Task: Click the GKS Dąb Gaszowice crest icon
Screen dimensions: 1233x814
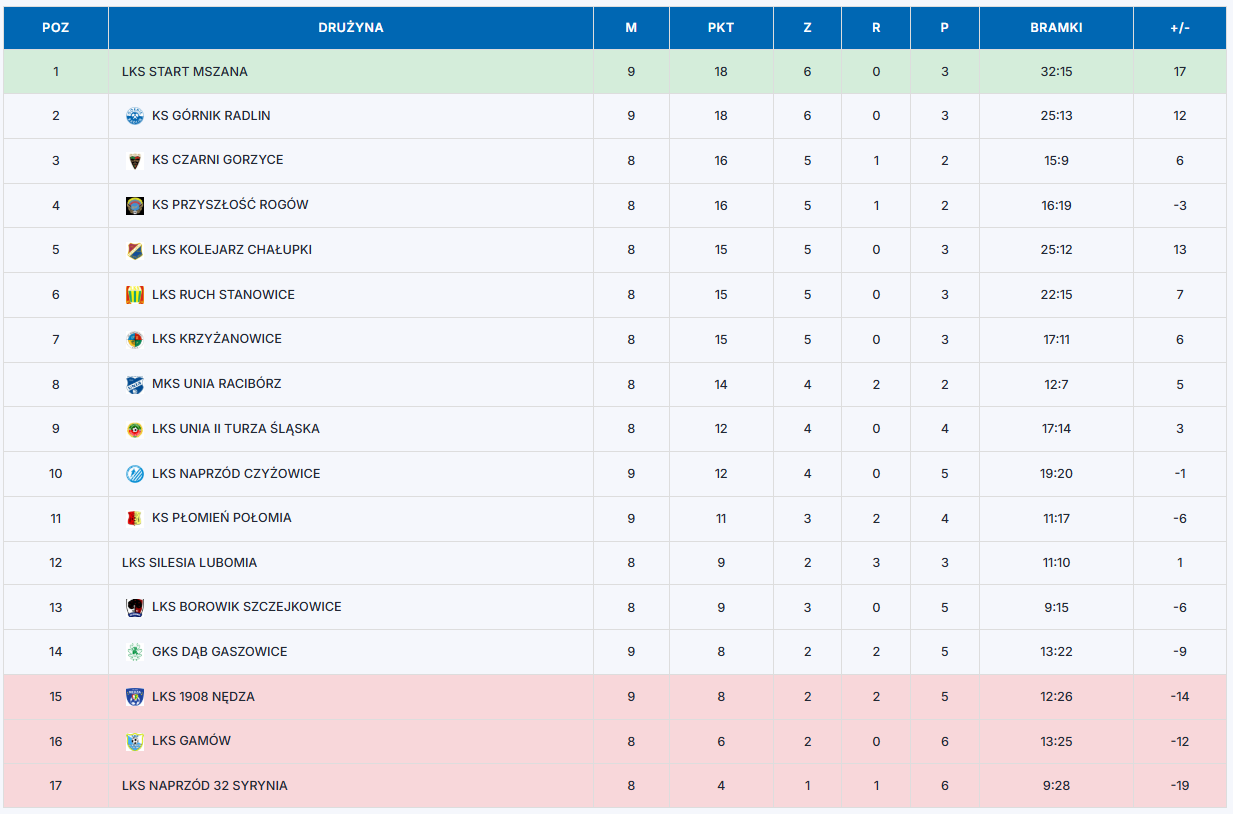Action: pyautogui.click(x=134, y=652)
